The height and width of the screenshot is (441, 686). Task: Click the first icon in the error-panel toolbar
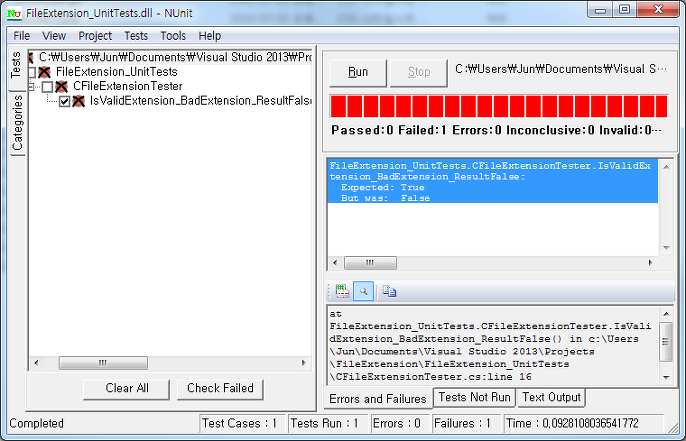pyautogui.click(x=342, y=291)
